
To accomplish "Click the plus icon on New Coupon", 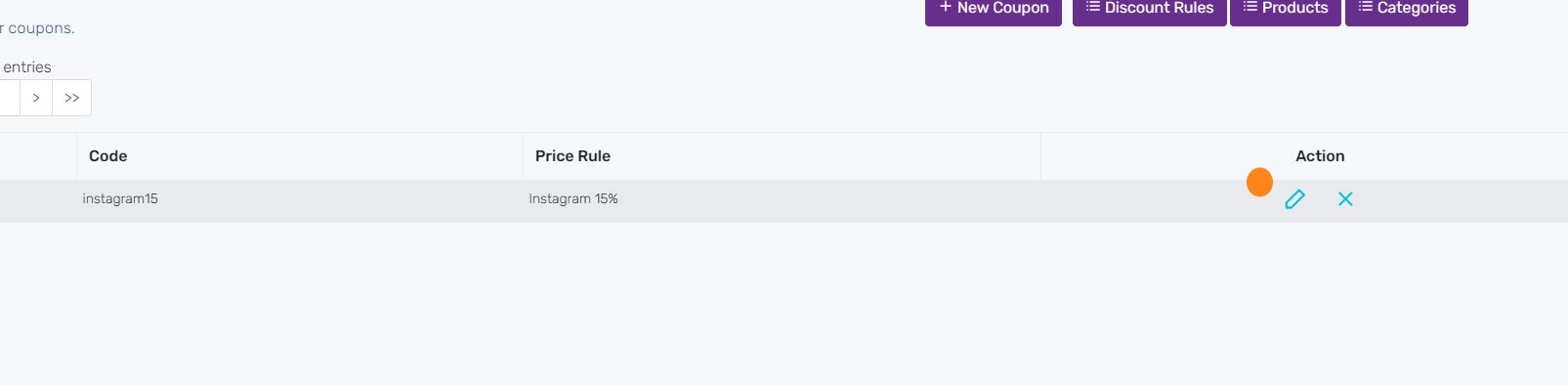I will (945, 7).
